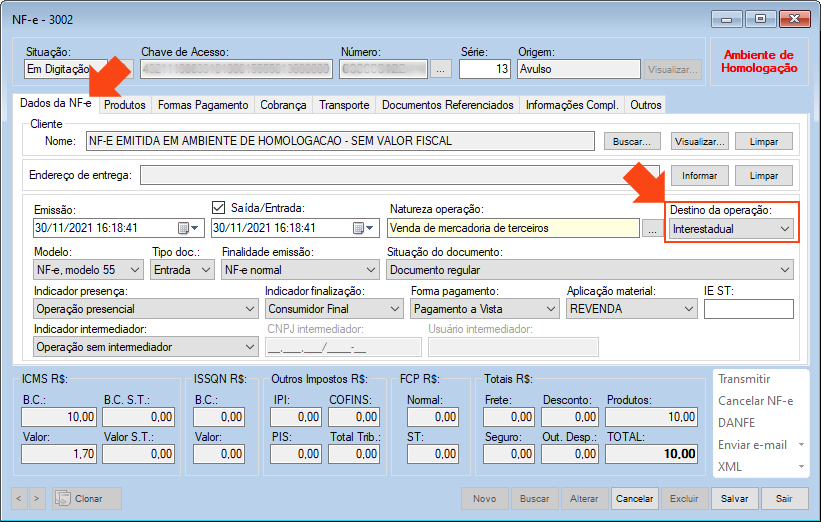Open the Transporte tab

click(343, 105)
